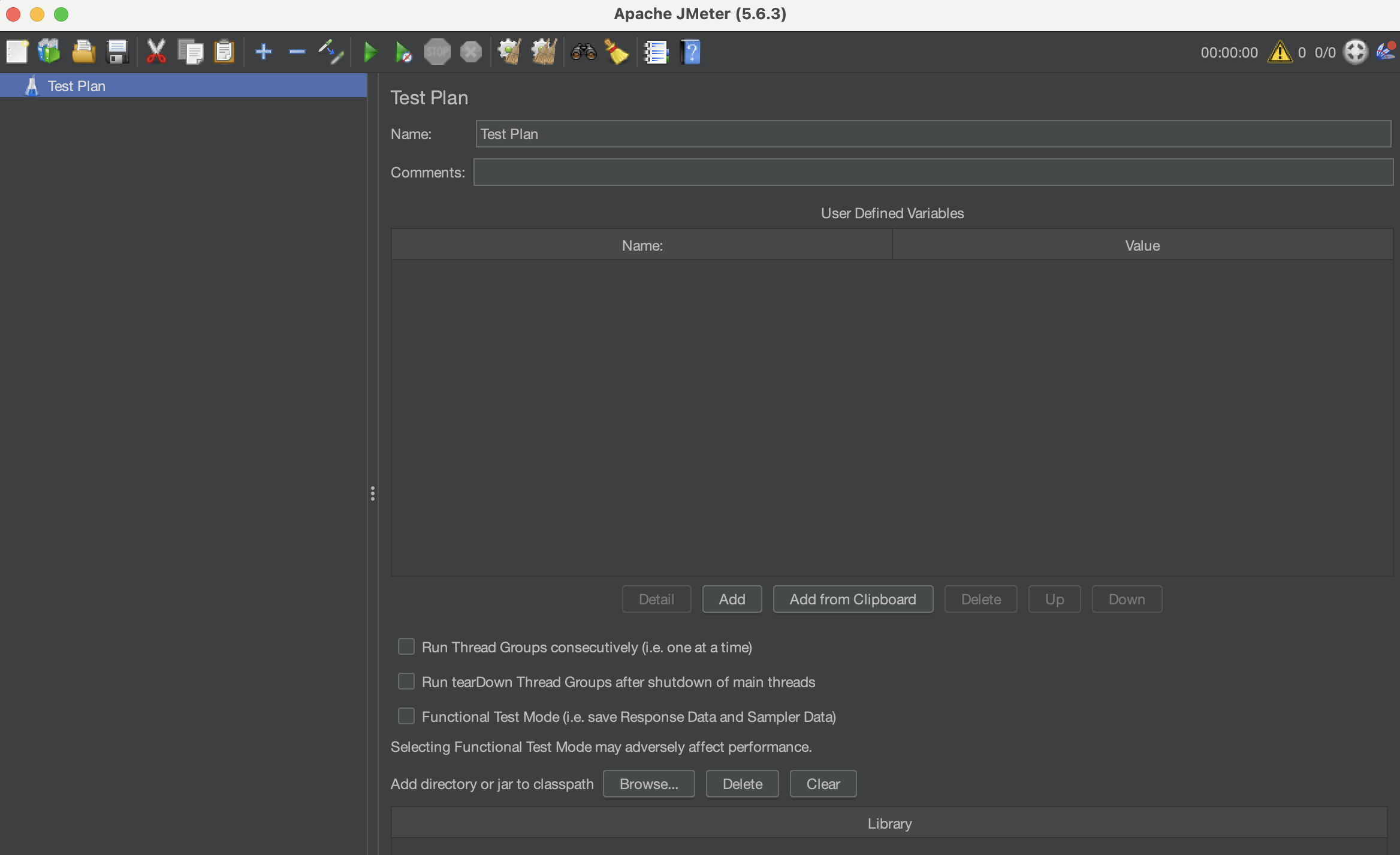
Task: Click the warnings triangle in the status bar
Action: pos(1281,52)
